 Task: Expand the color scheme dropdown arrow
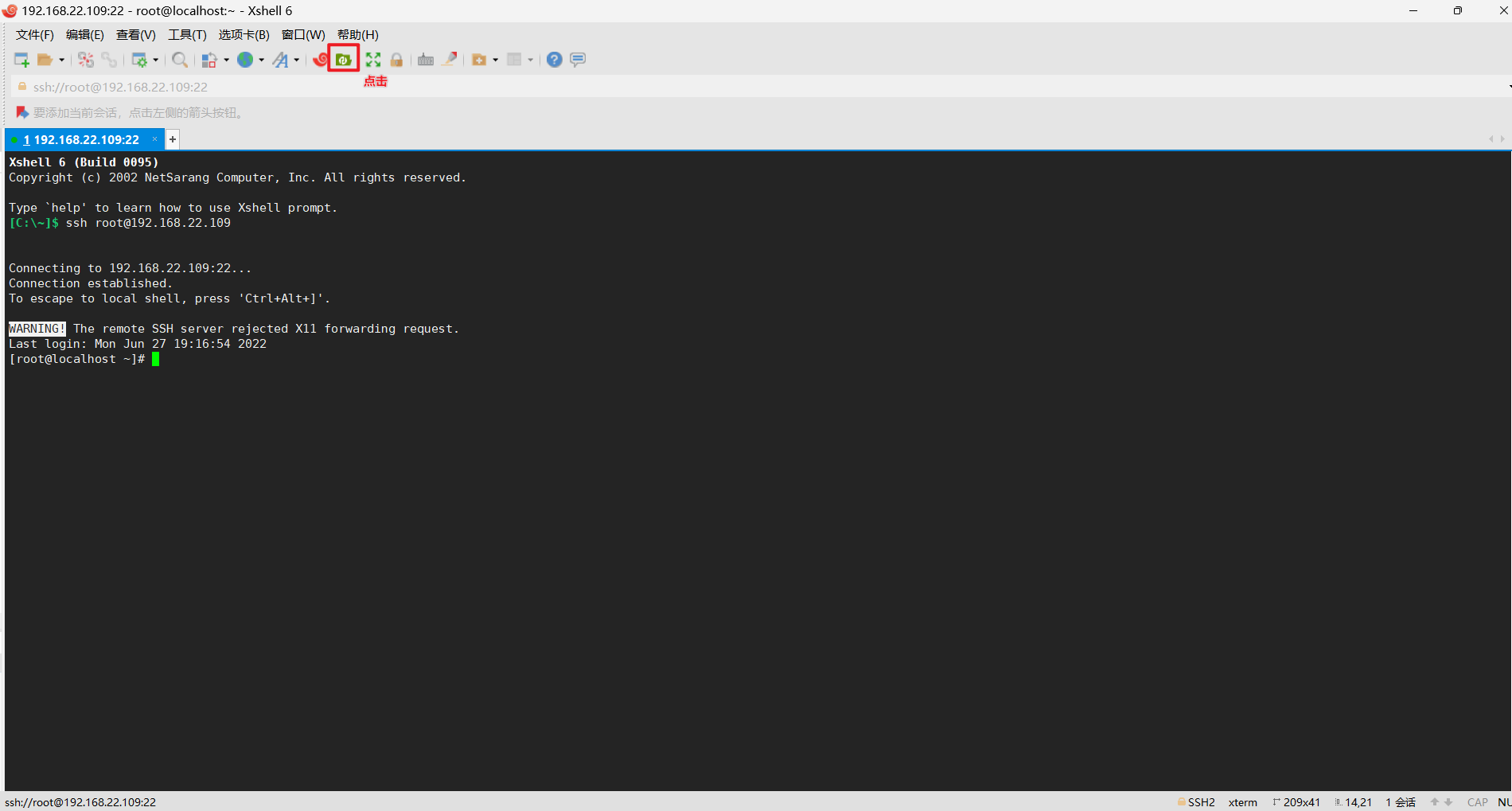click(226, 60)
